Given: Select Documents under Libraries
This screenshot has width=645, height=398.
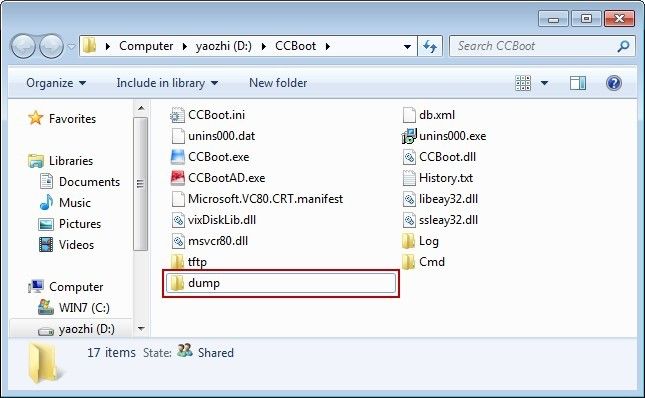Looking at the screenshot, I should pyautogui.click(x=89, y=182).
